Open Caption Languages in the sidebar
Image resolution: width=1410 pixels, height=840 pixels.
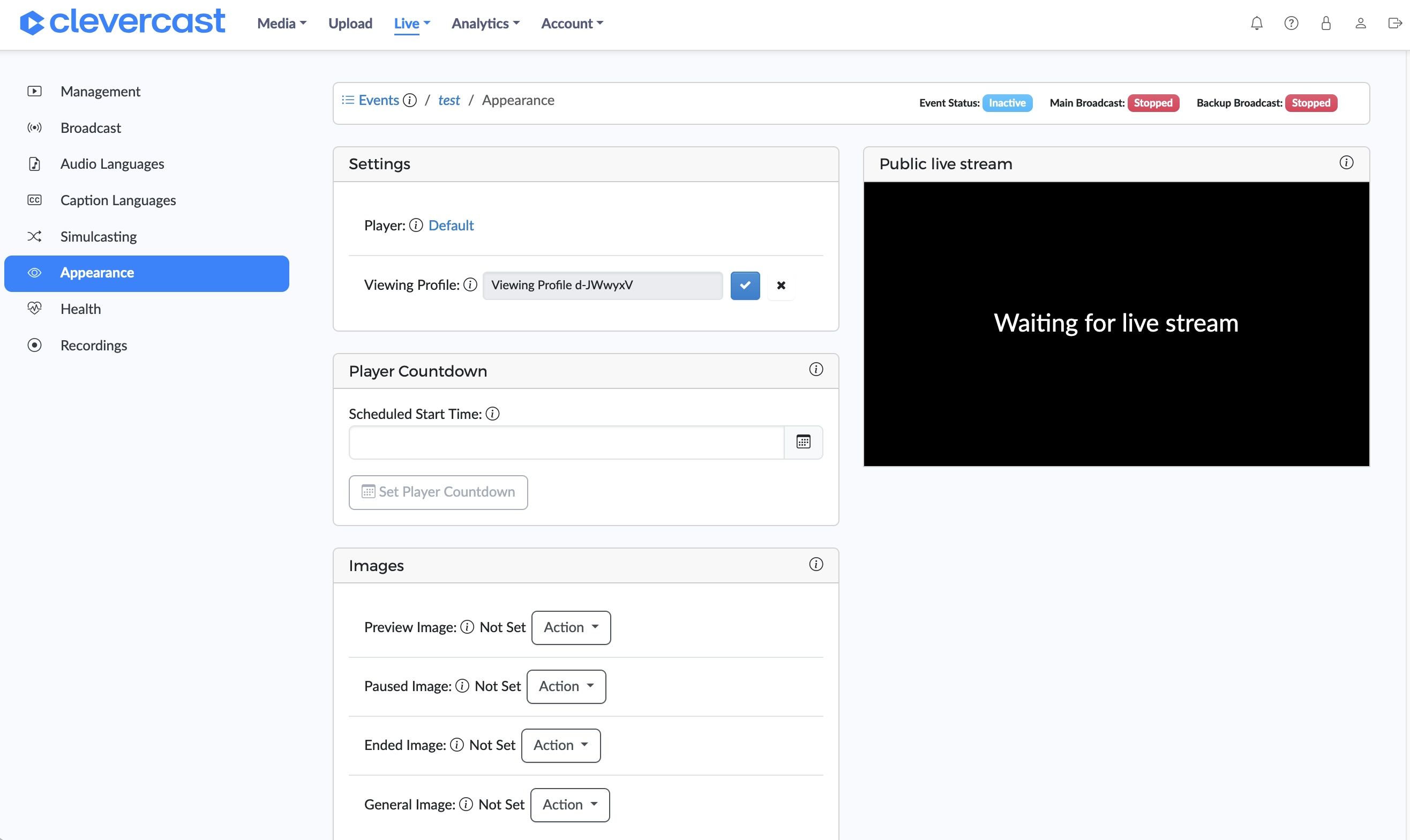coord(147,200)
